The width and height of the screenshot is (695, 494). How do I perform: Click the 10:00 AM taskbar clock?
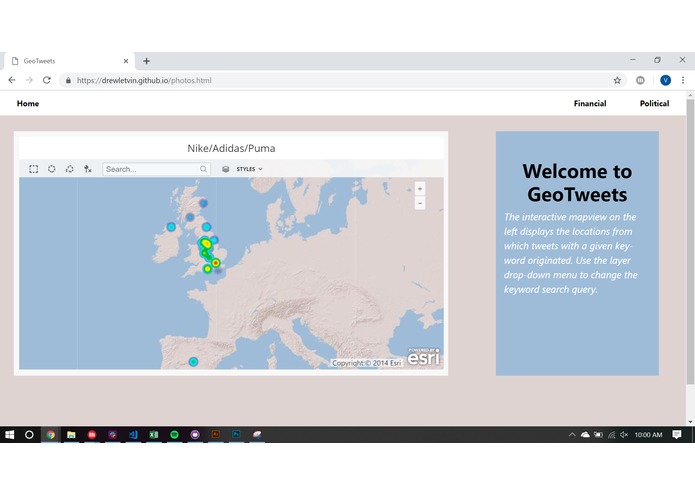pos(648,435)
